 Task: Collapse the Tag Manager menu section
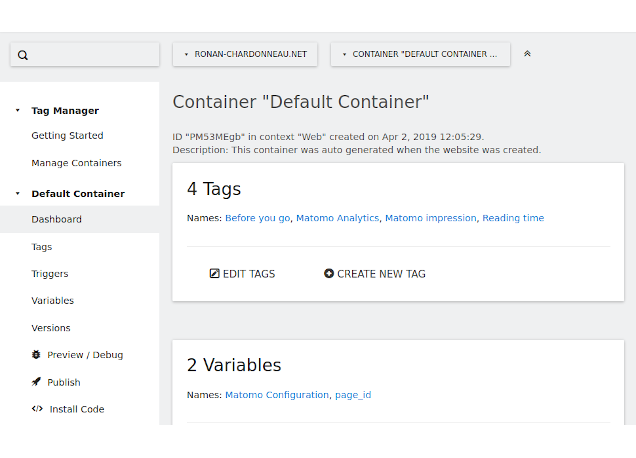coord(17,111)
